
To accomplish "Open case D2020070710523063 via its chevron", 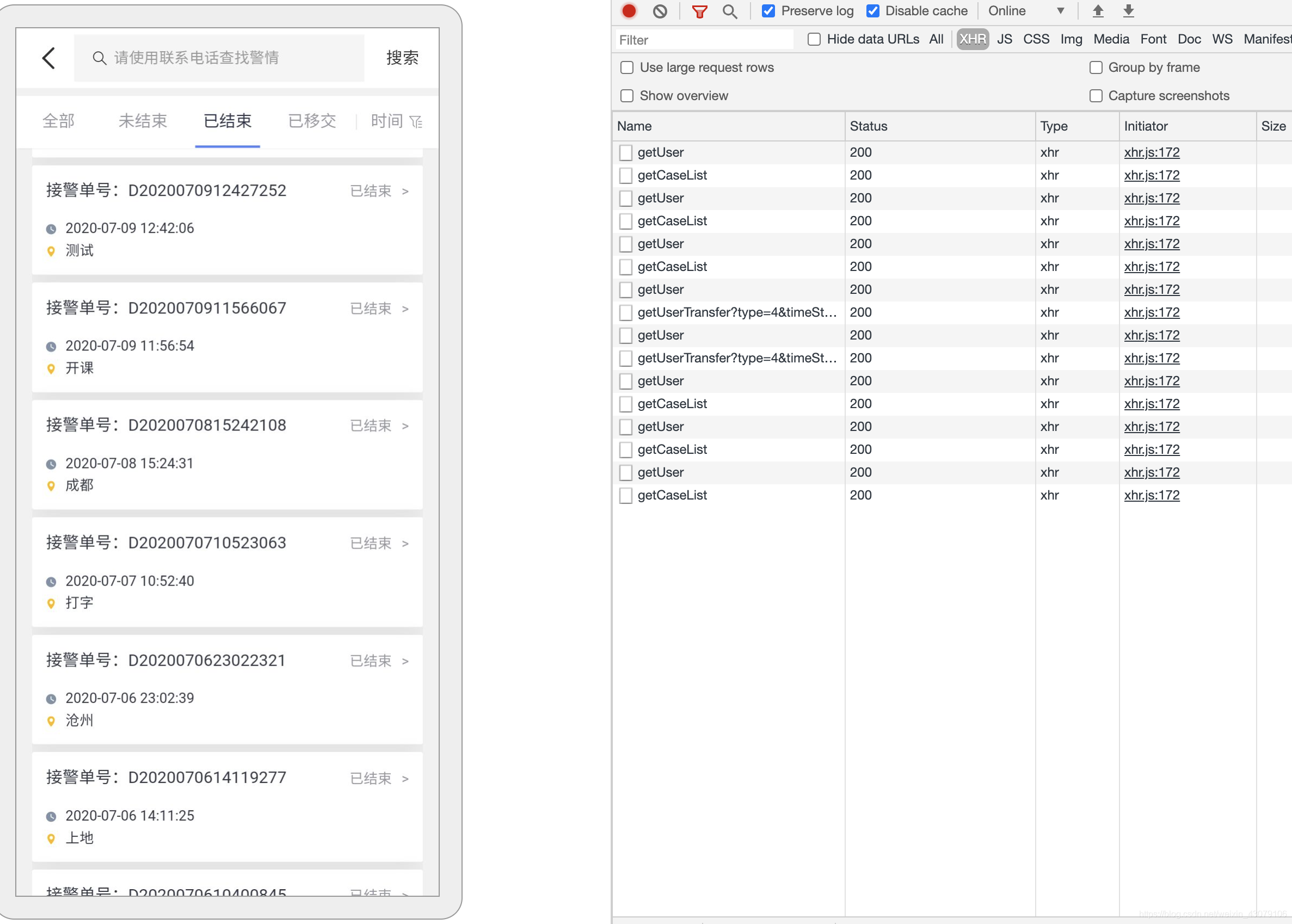I will click(x=405, y=544).
